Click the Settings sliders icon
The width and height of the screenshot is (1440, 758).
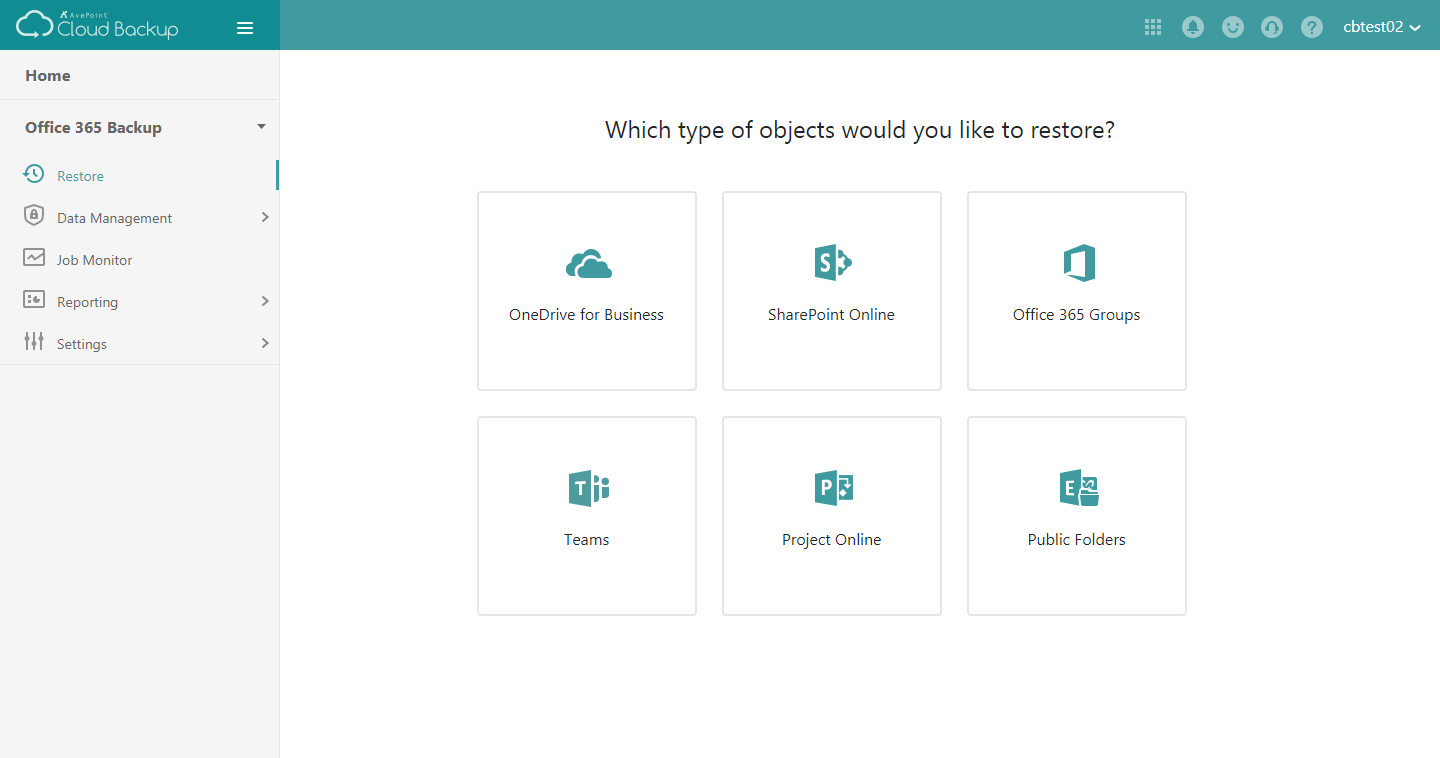[34, 342]
